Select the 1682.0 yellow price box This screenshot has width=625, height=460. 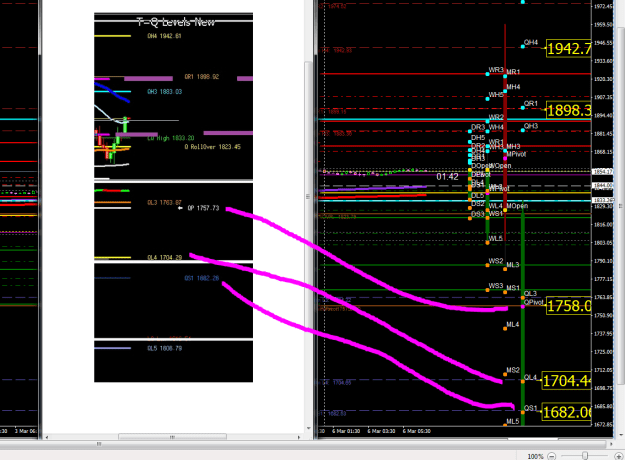566,412
